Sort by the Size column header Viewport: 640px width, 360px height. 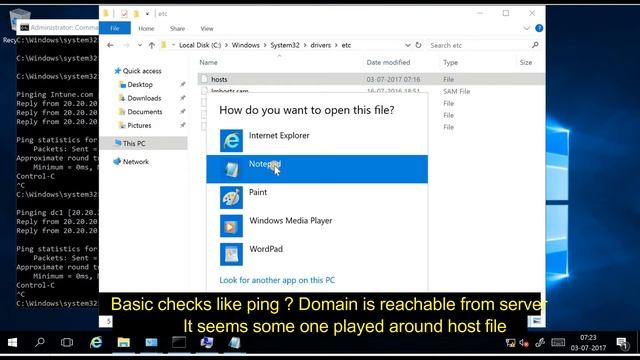point(526,62)
